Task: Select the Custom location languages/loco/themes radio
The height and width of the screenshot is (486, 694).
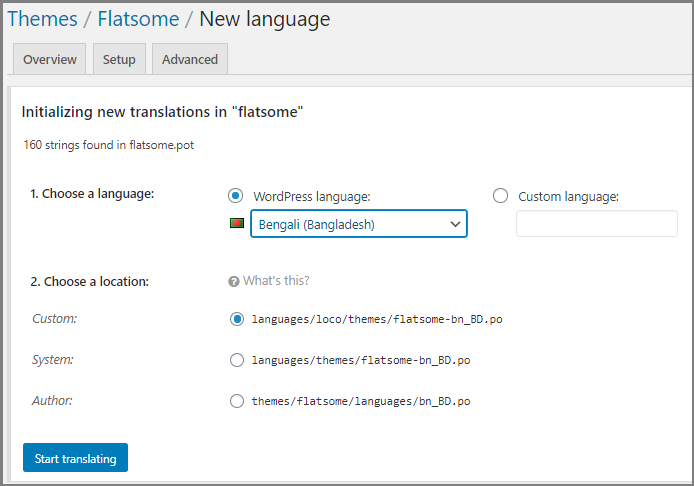Action: [237, 319]
